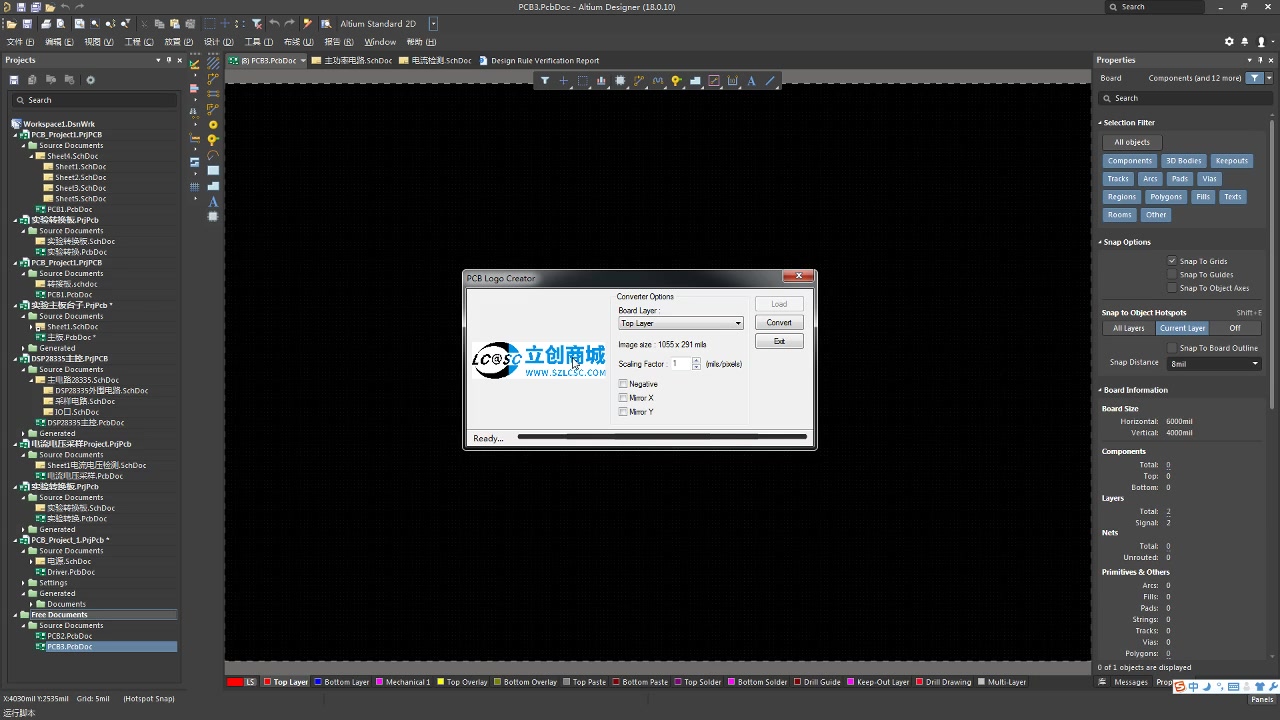Click the notifications bell icon at top right
This screenshot has width=1280, height=720.
click(1245, 42)
